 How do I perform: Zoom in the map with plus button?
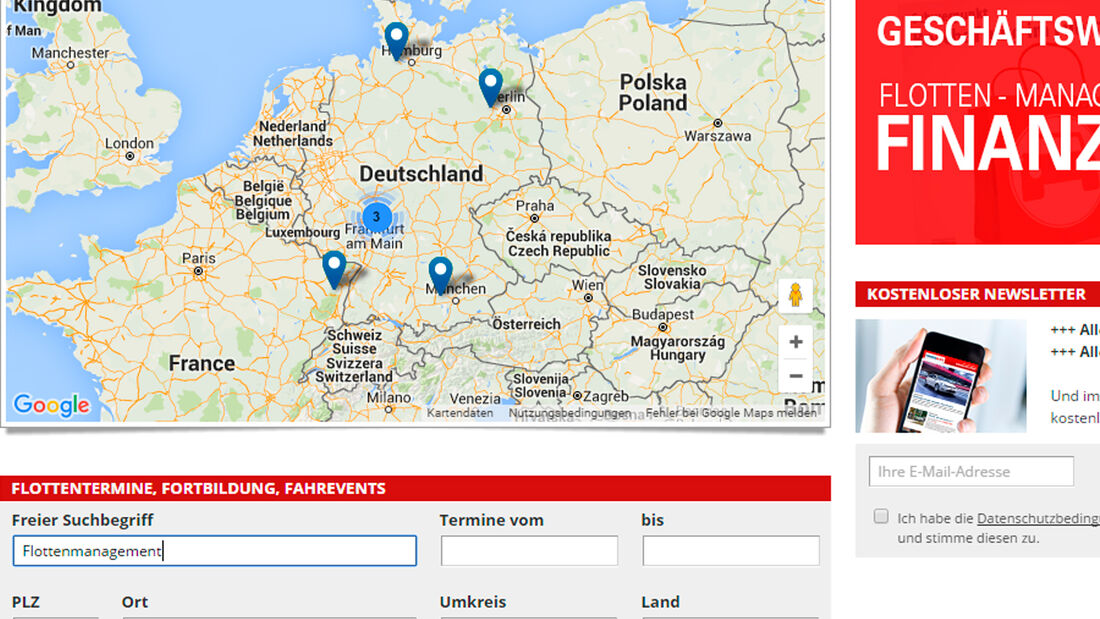(x=796, y=342)
